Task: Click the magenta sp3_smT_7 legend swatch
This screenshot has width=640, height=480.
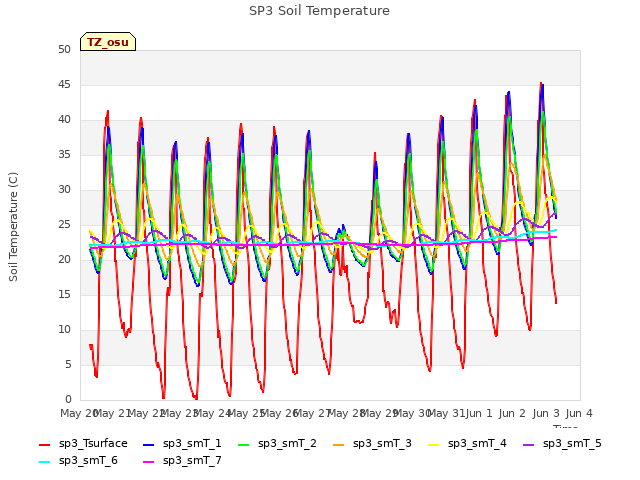Action: point(149,462)
